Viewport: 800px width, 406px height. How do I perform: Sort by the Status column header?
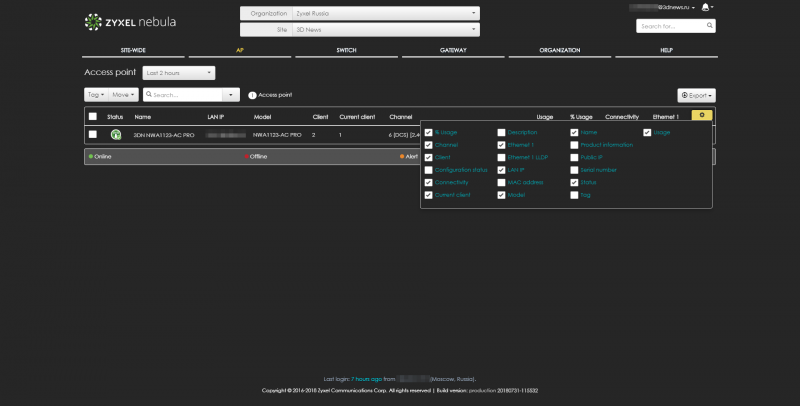coord(115,117)
